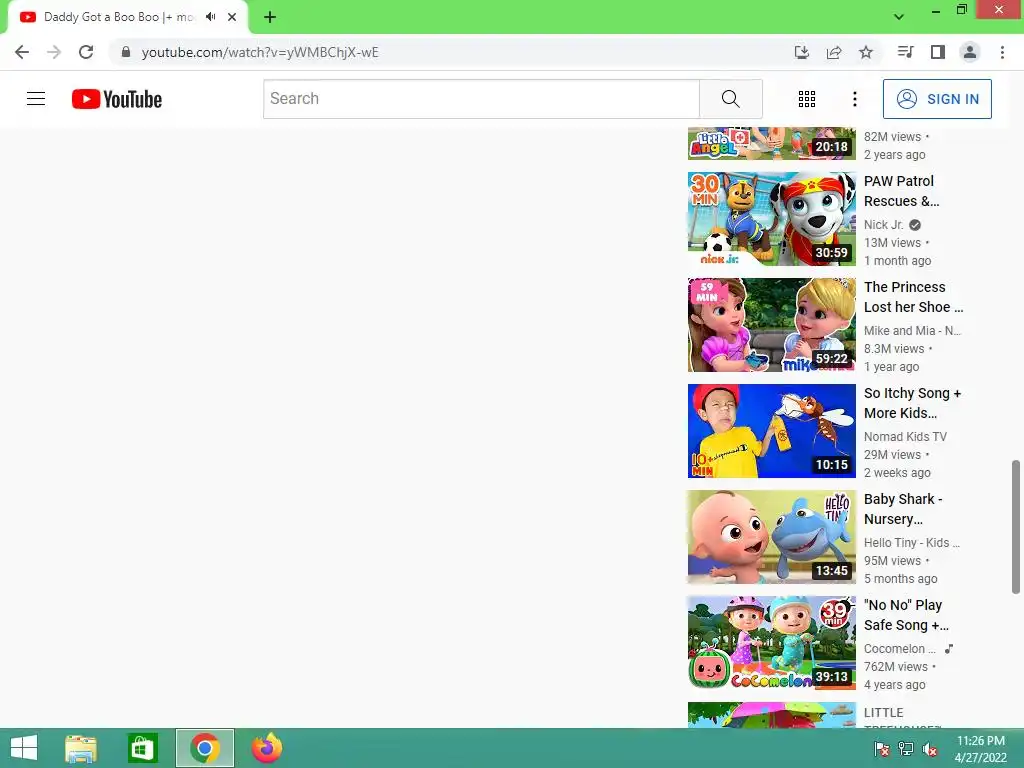Reload the current page
Screen dimensions: 1024x768
[86, 52]
